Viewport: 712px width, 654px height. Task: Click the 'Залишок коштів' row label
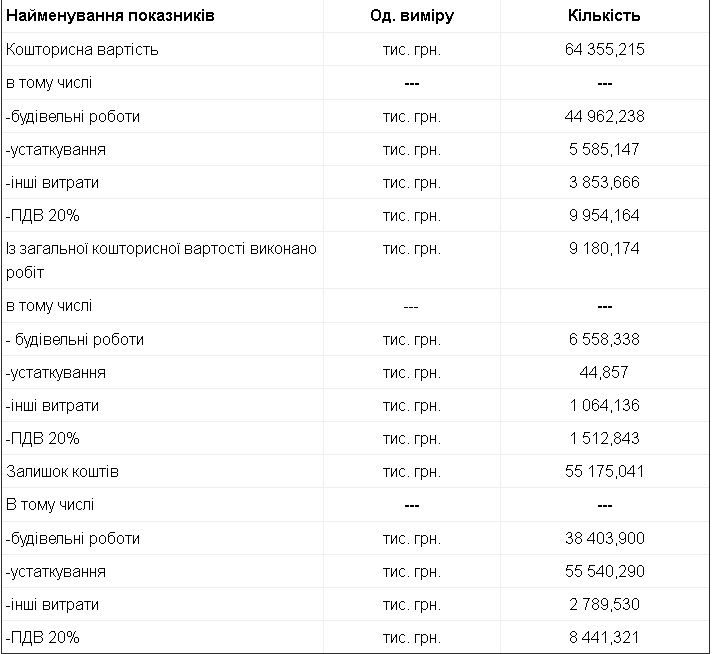[62, 471]
